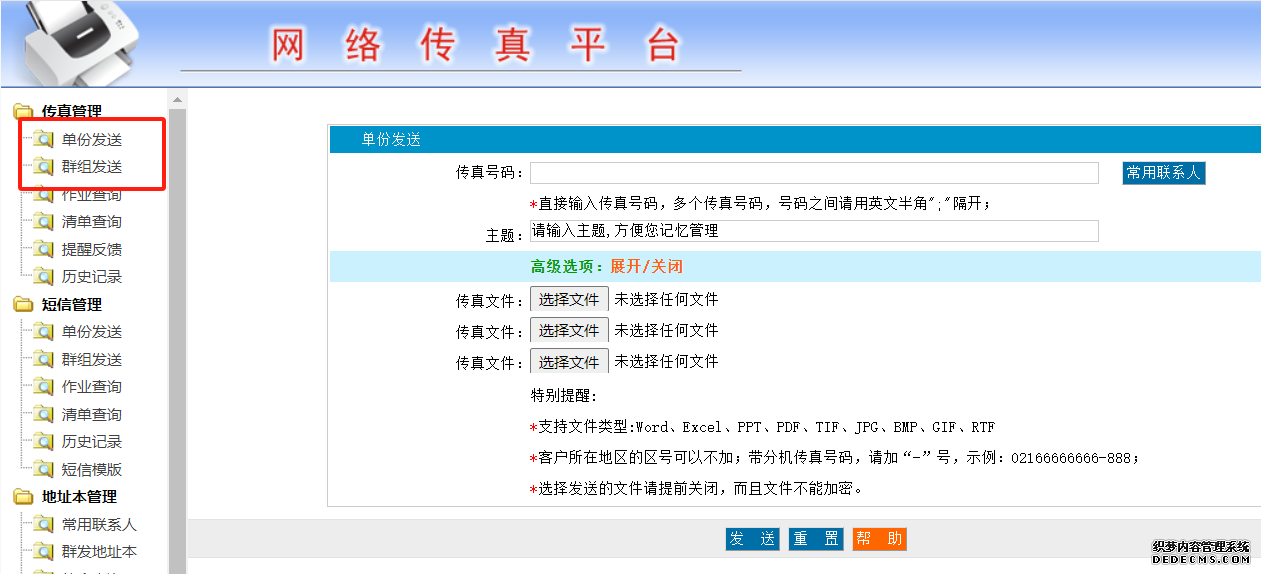Click icon beside 短信模版 item

click(43, 469)
